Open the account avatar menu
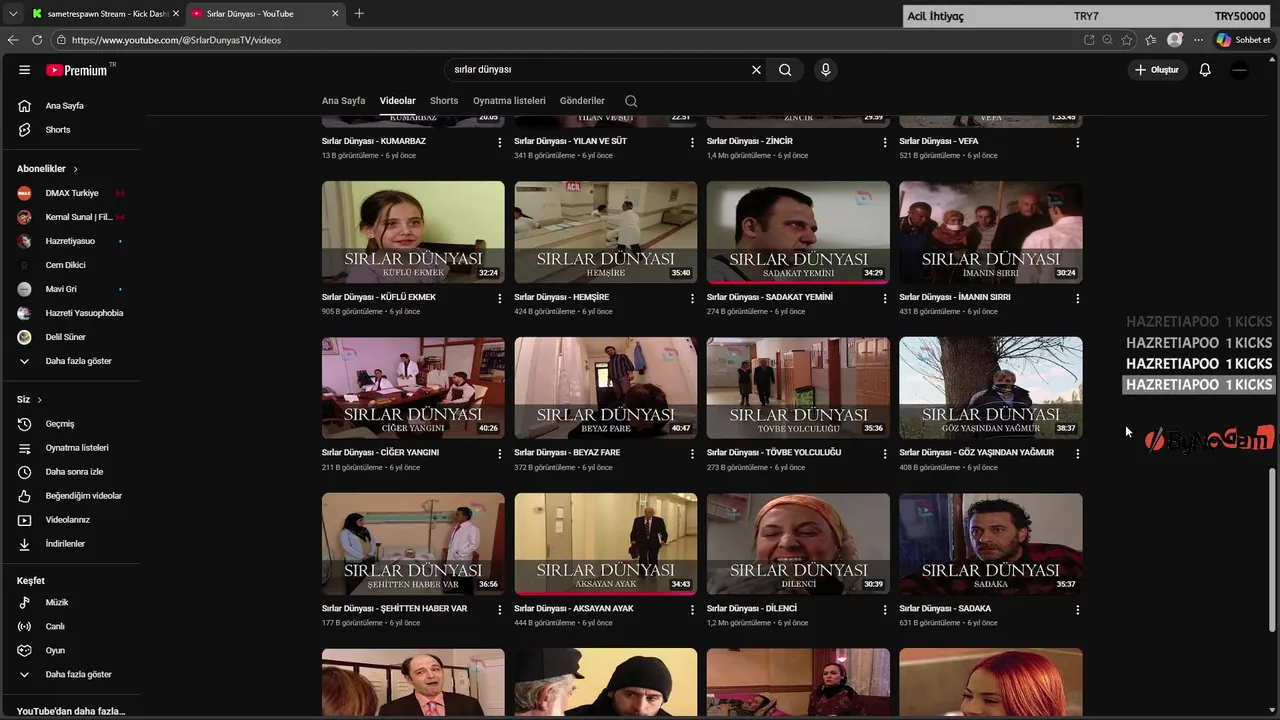 (x=1239, y=70)
